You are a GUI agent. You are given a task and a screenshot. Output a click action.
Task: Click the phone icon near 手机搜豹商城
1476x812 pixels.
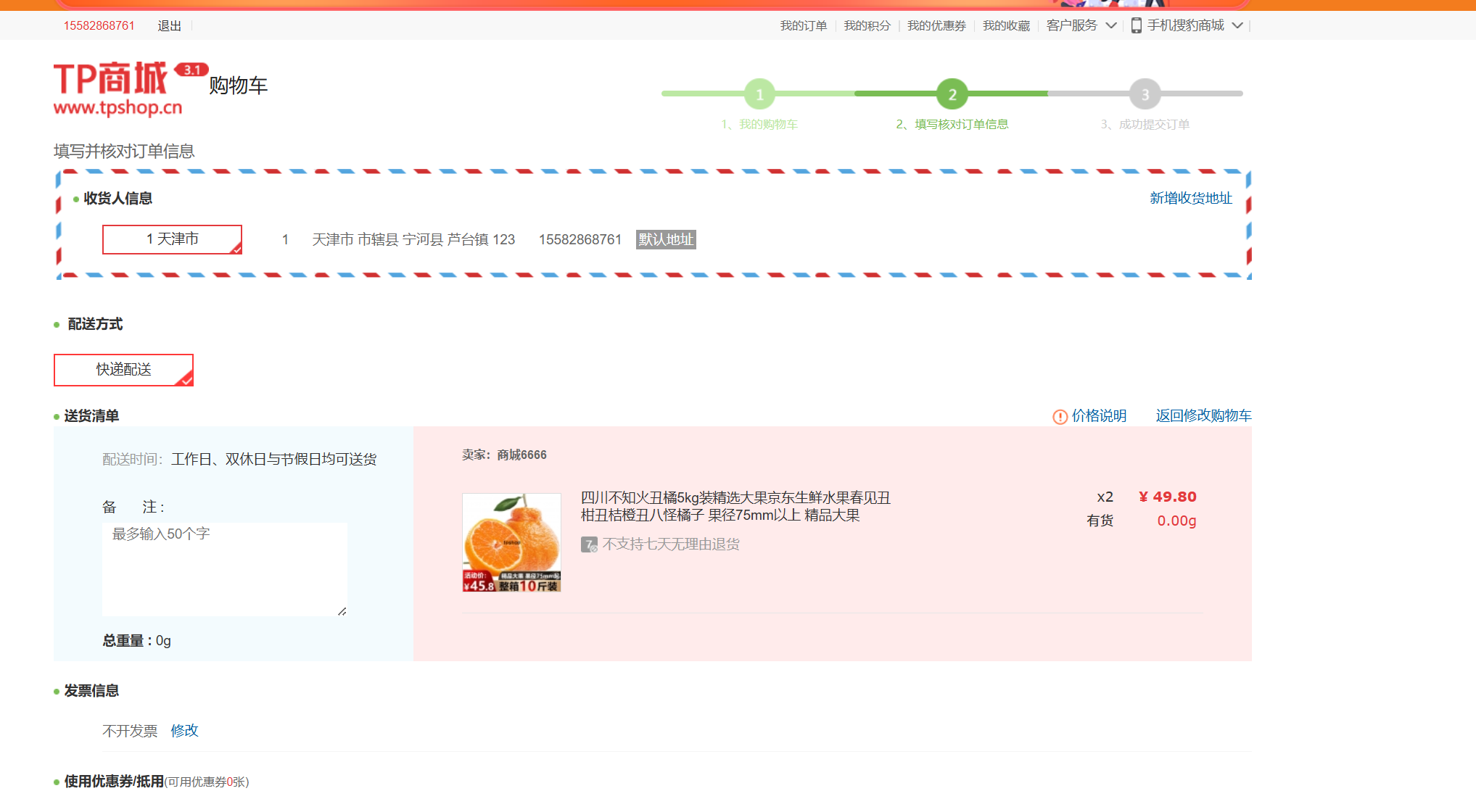pyautogui.click(x=1136, y=25)
